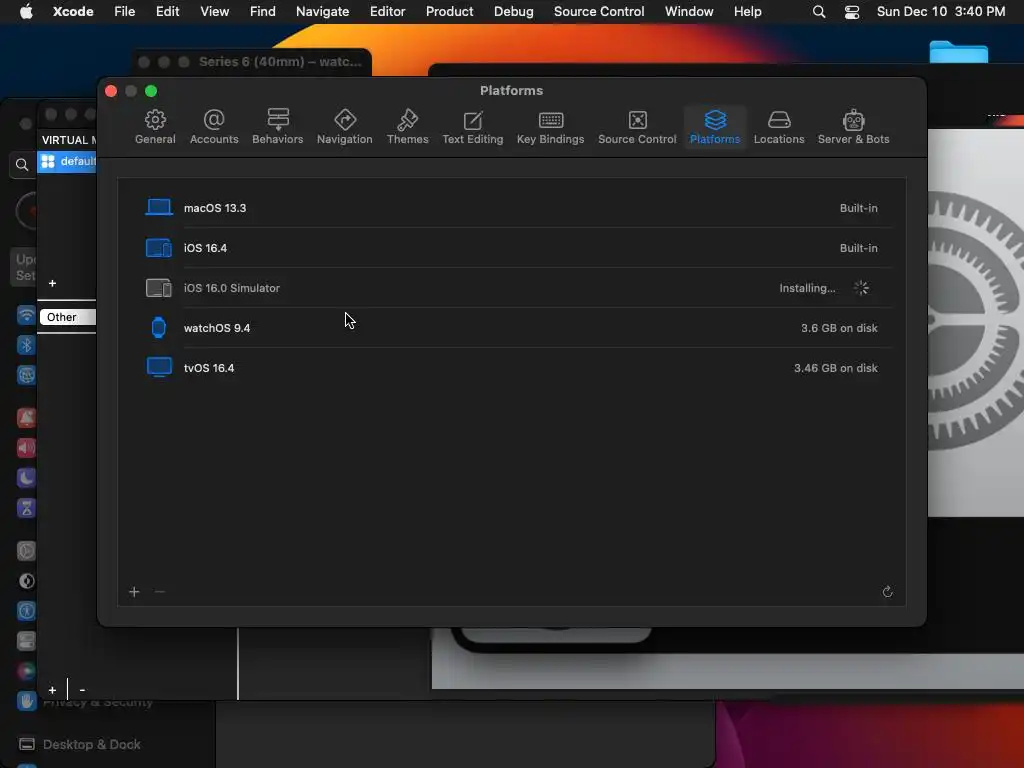Refresh the platforms list
The image size is (1024, 768).
click(x=888, y=592)
